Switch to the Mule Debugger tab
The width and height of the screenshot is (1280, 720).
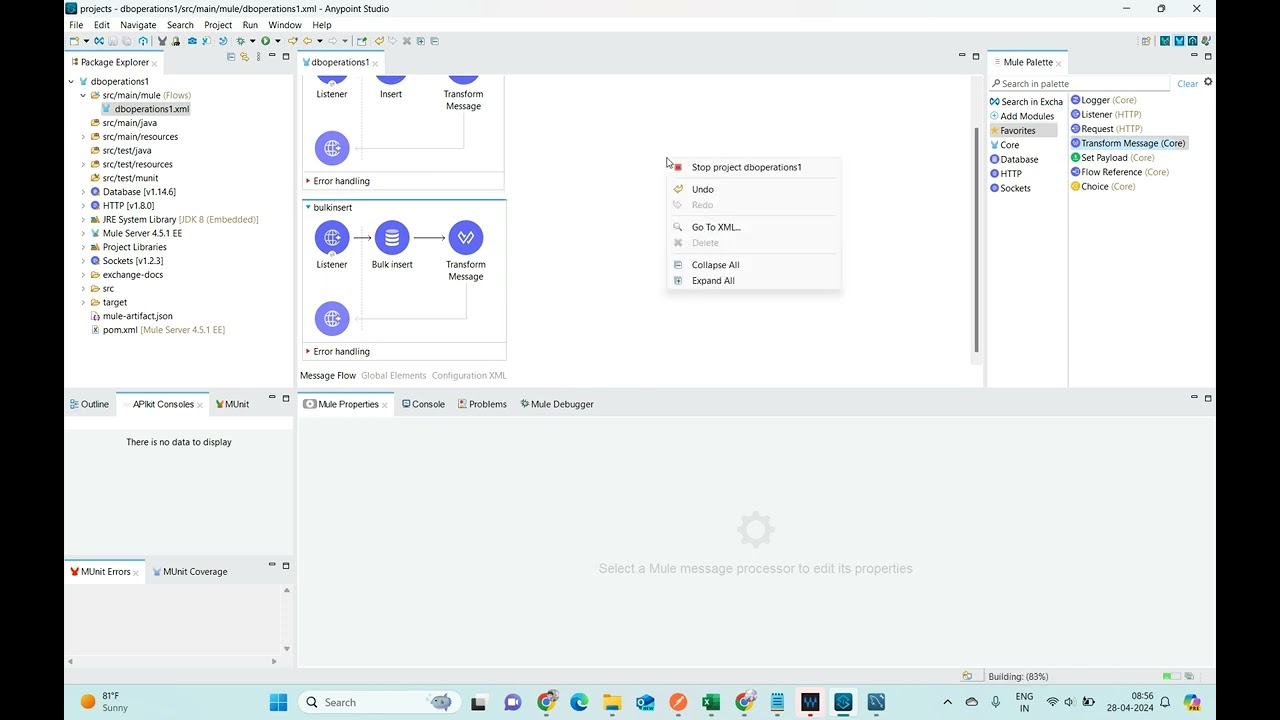coord(557,404)
